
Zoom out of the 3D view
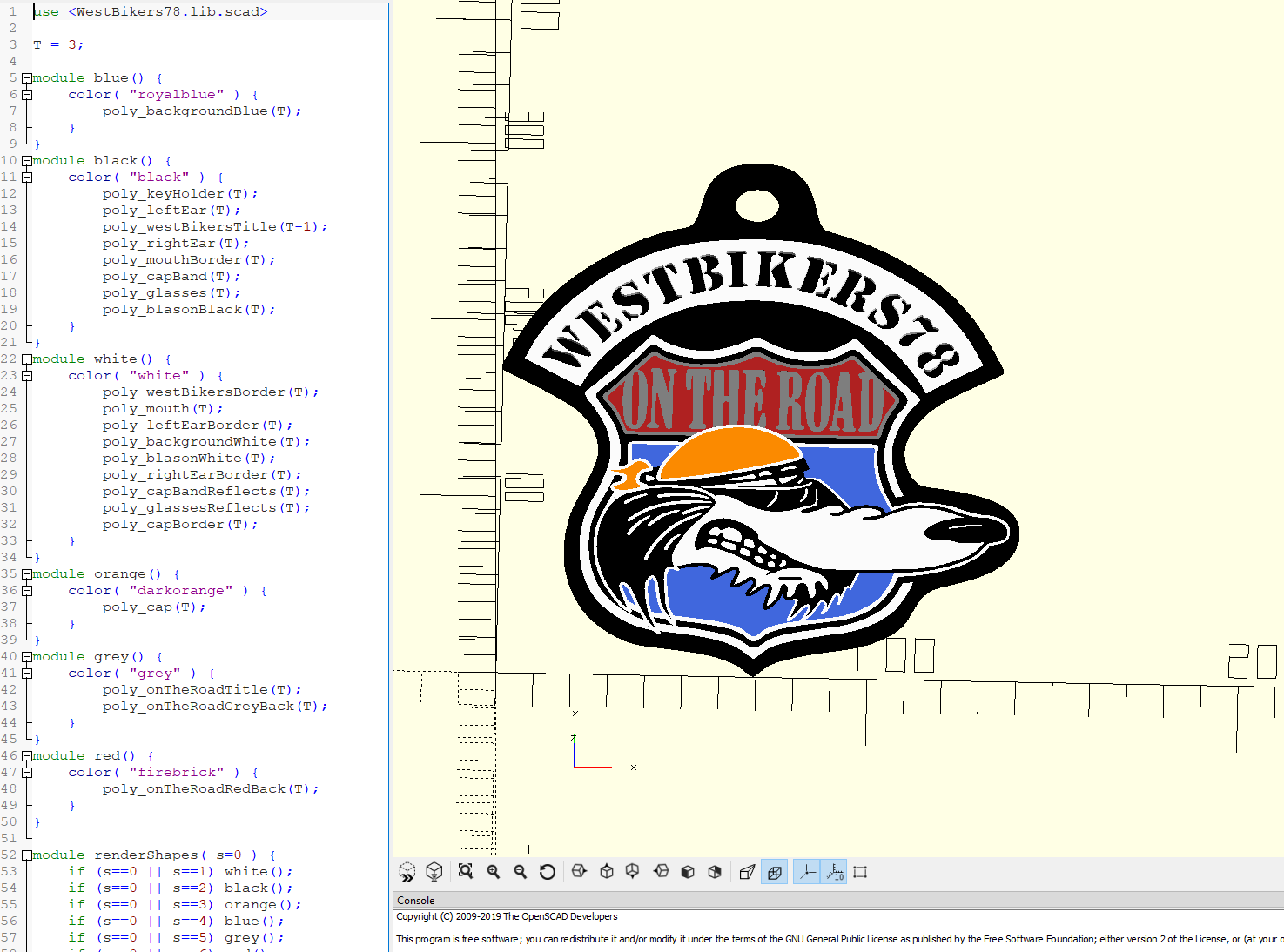(521, 872)
